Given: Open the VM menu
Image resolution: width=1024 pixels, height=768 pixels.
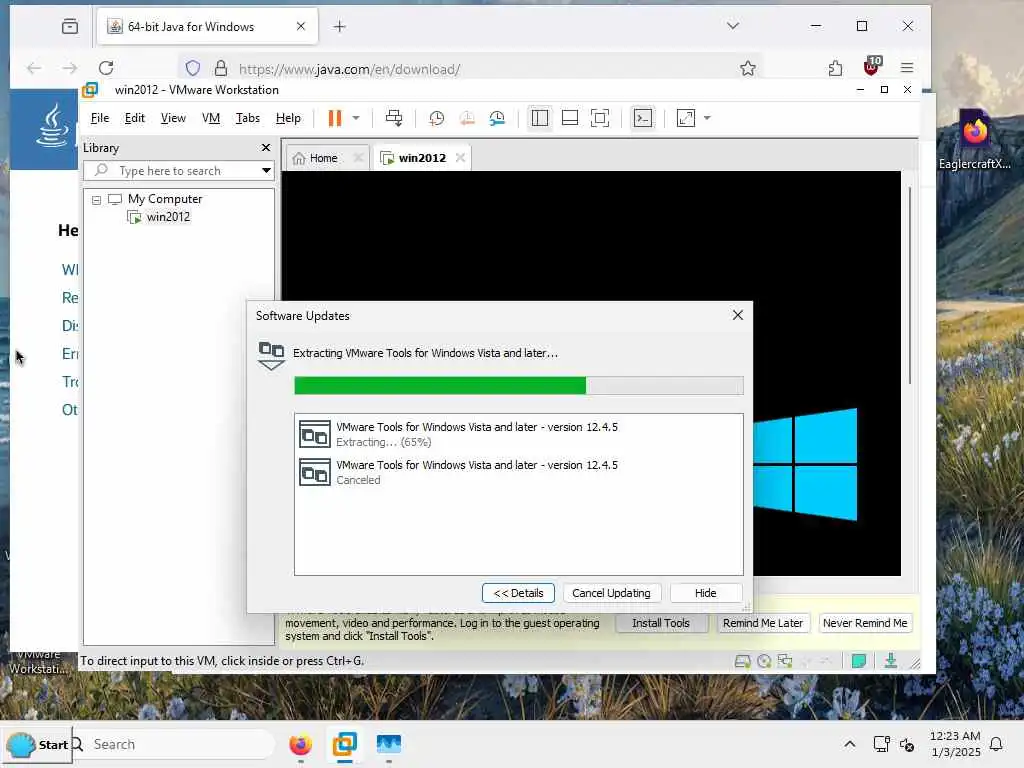Looking at the screenshot, I should point(211,118).
